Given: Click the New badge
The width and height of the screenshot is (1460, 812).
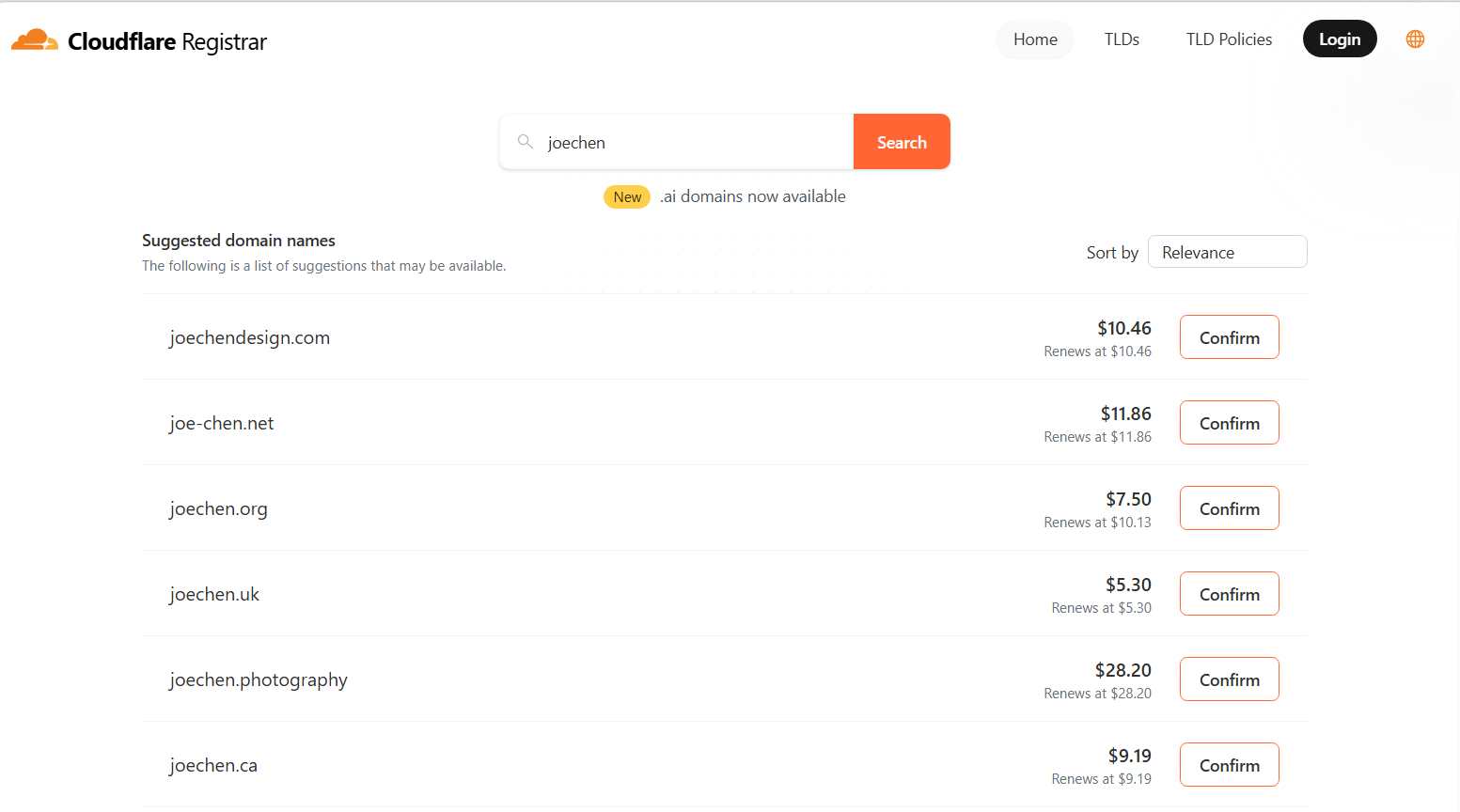Looking at the screenshot, I should [x=627, y=196].
